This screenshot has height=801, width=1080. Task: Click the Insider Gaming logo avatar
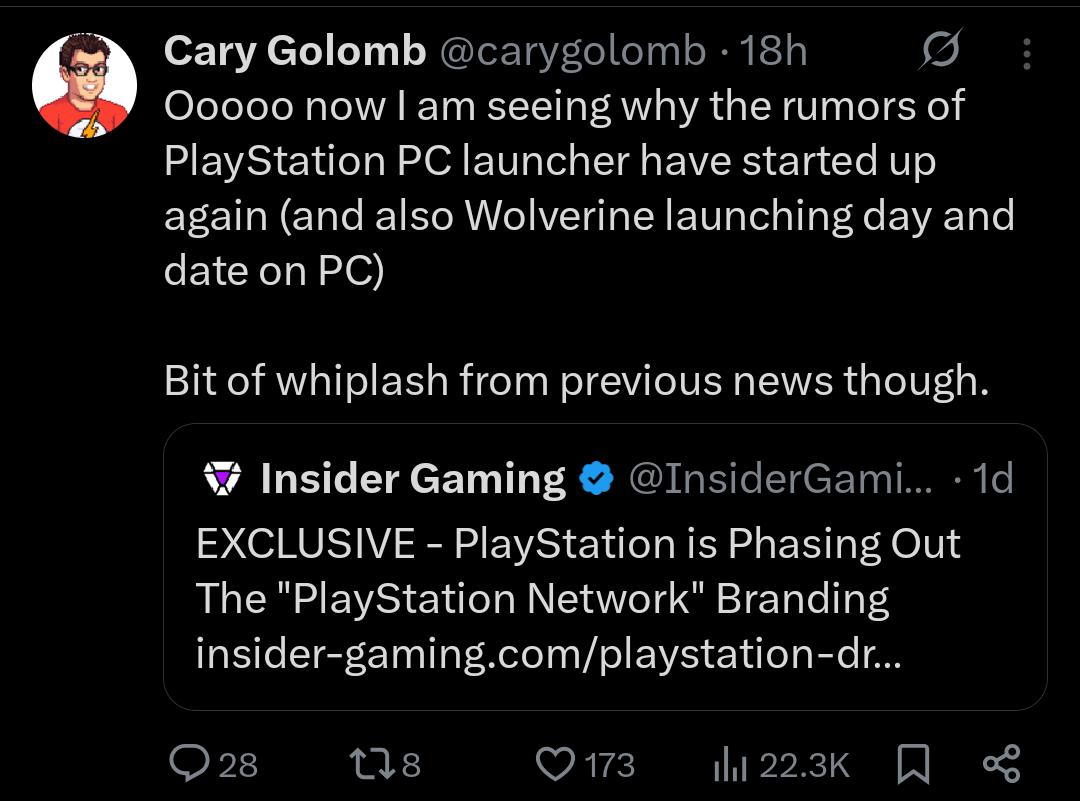tap(222, 480)
